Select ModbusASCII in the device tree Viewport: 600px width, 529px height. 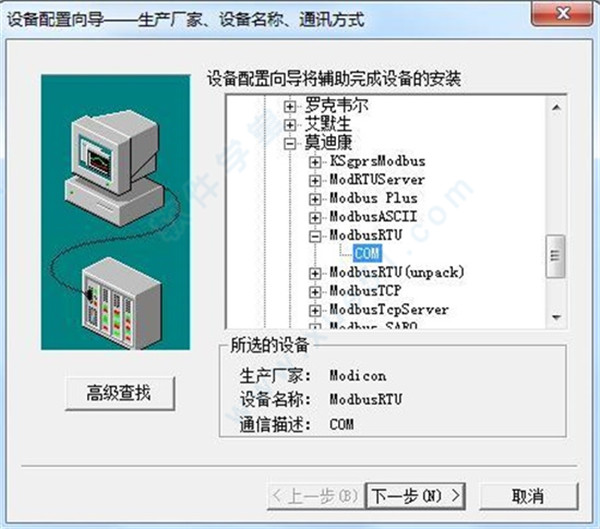[x=373, y=216]
